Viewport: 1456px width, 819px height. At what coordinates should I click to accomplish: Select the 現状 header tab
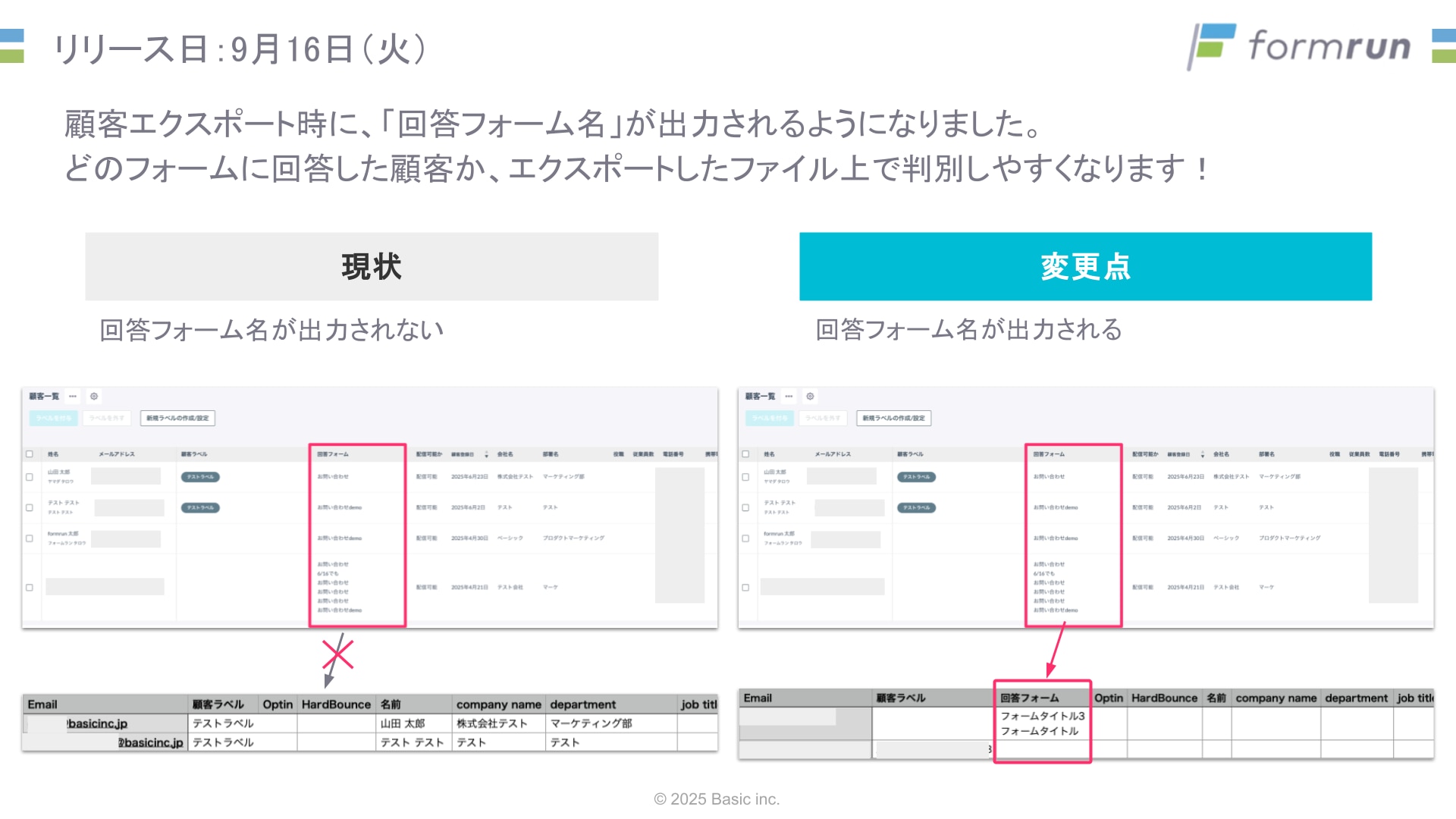click(x=372, y=266)
